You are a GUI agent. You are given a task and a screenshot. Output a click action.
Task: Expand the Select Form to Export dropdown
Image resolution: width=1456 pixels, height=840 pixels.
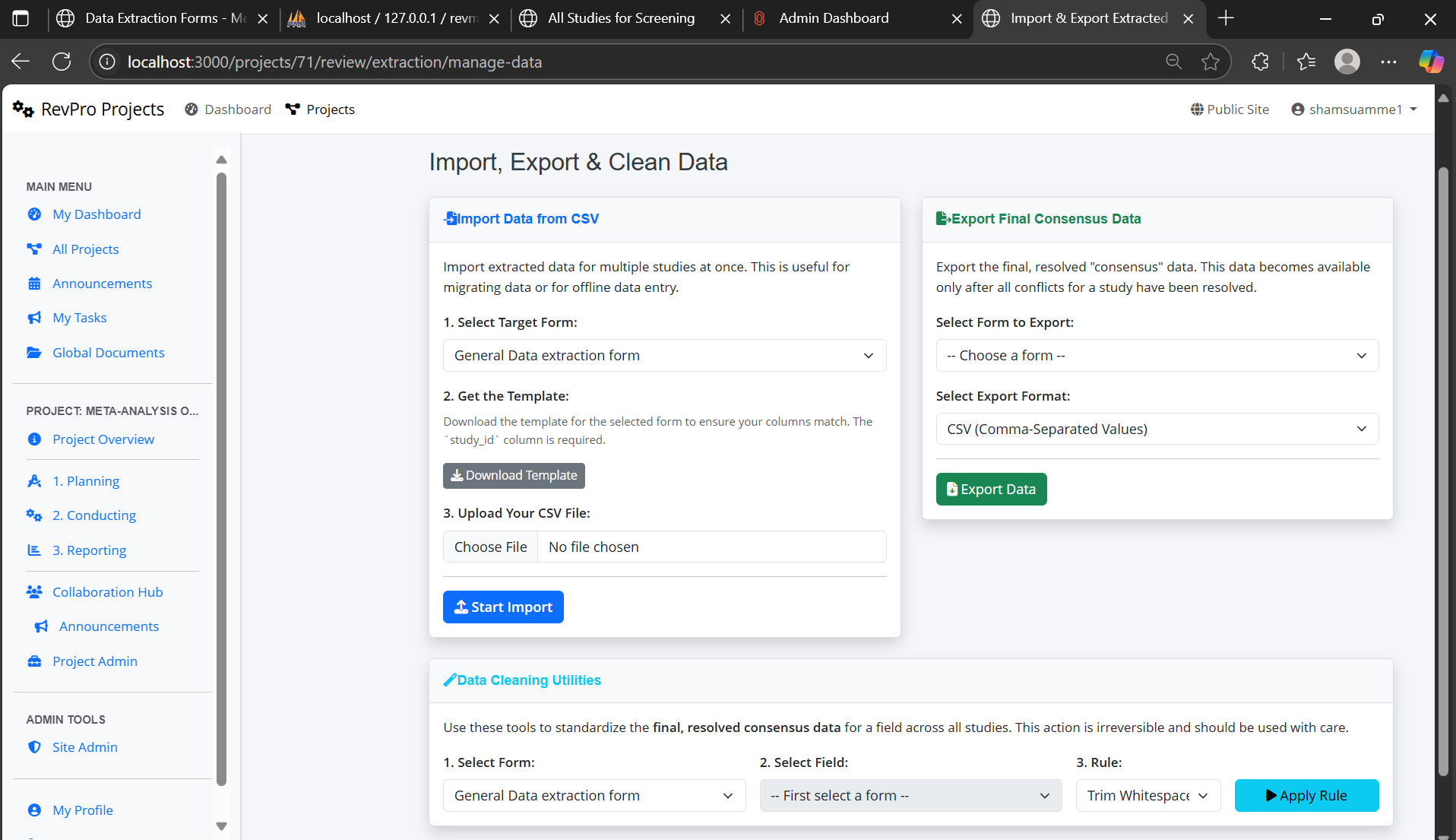click(x=1157, y=356)
